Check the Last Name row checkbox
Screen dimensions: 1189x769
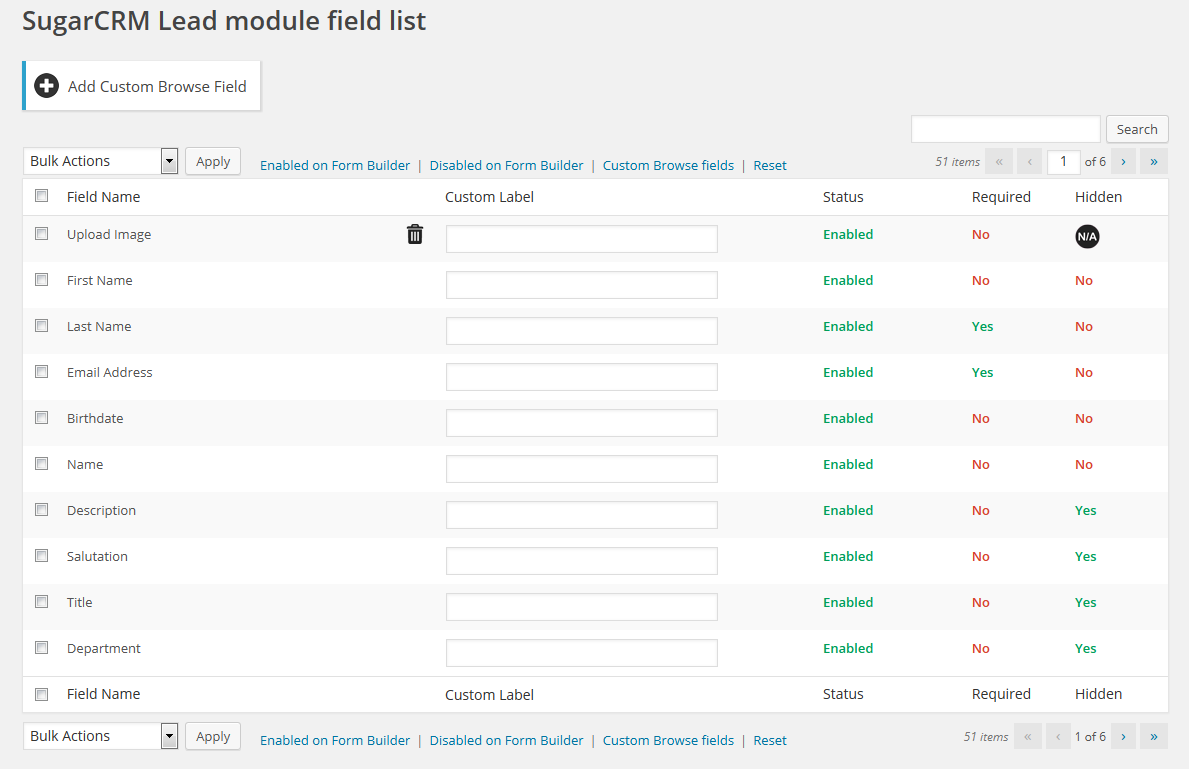point(42,325)
